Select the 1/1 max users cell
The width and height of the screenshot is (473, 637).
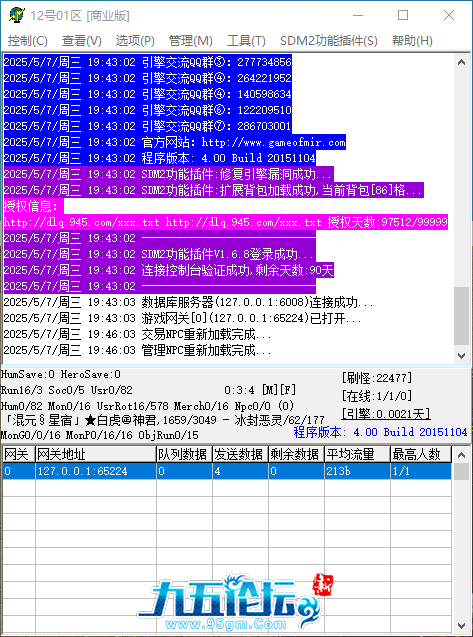coord(421,471)
